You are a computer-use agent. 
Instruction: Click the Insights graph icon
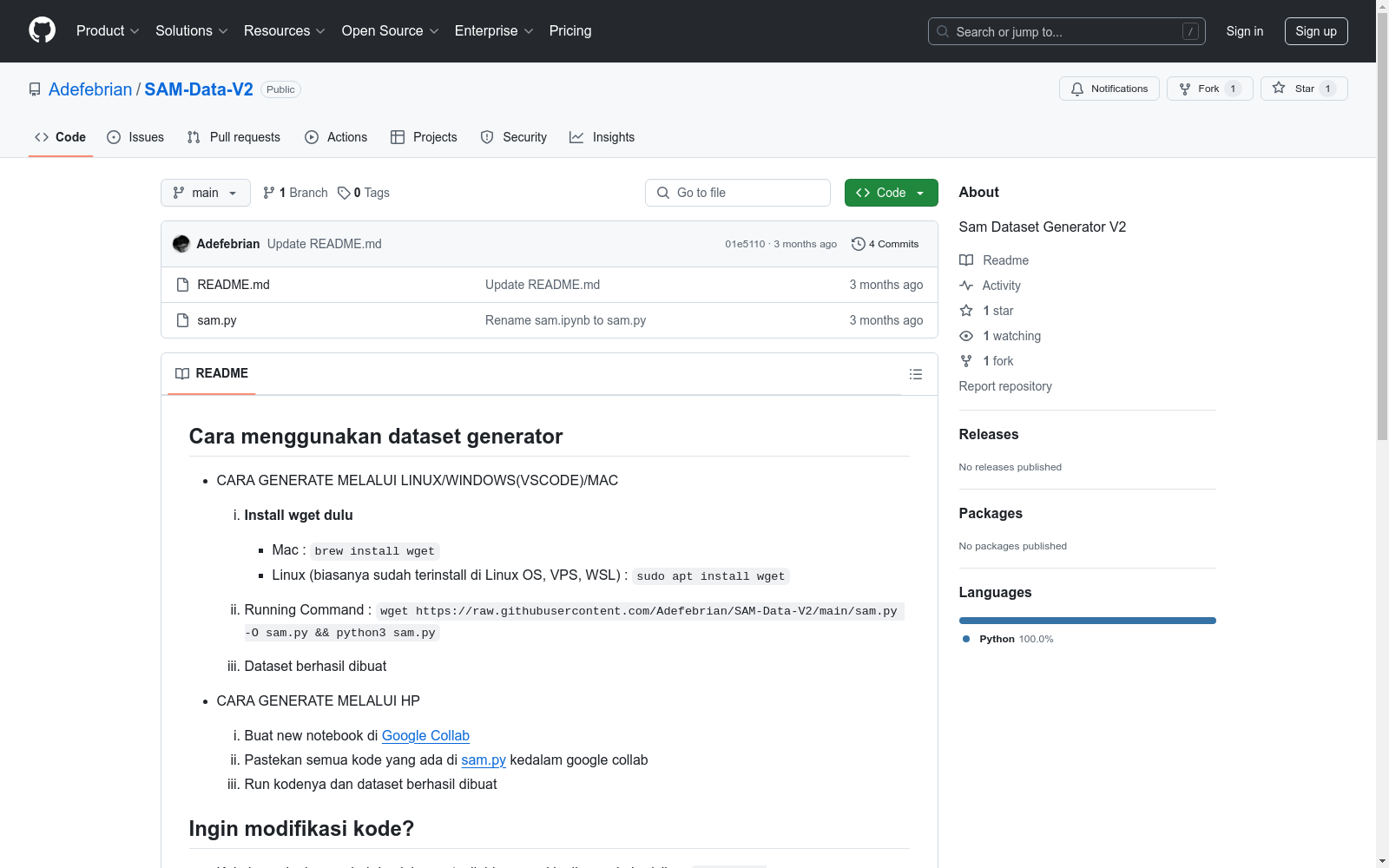[x=576, y=137]
